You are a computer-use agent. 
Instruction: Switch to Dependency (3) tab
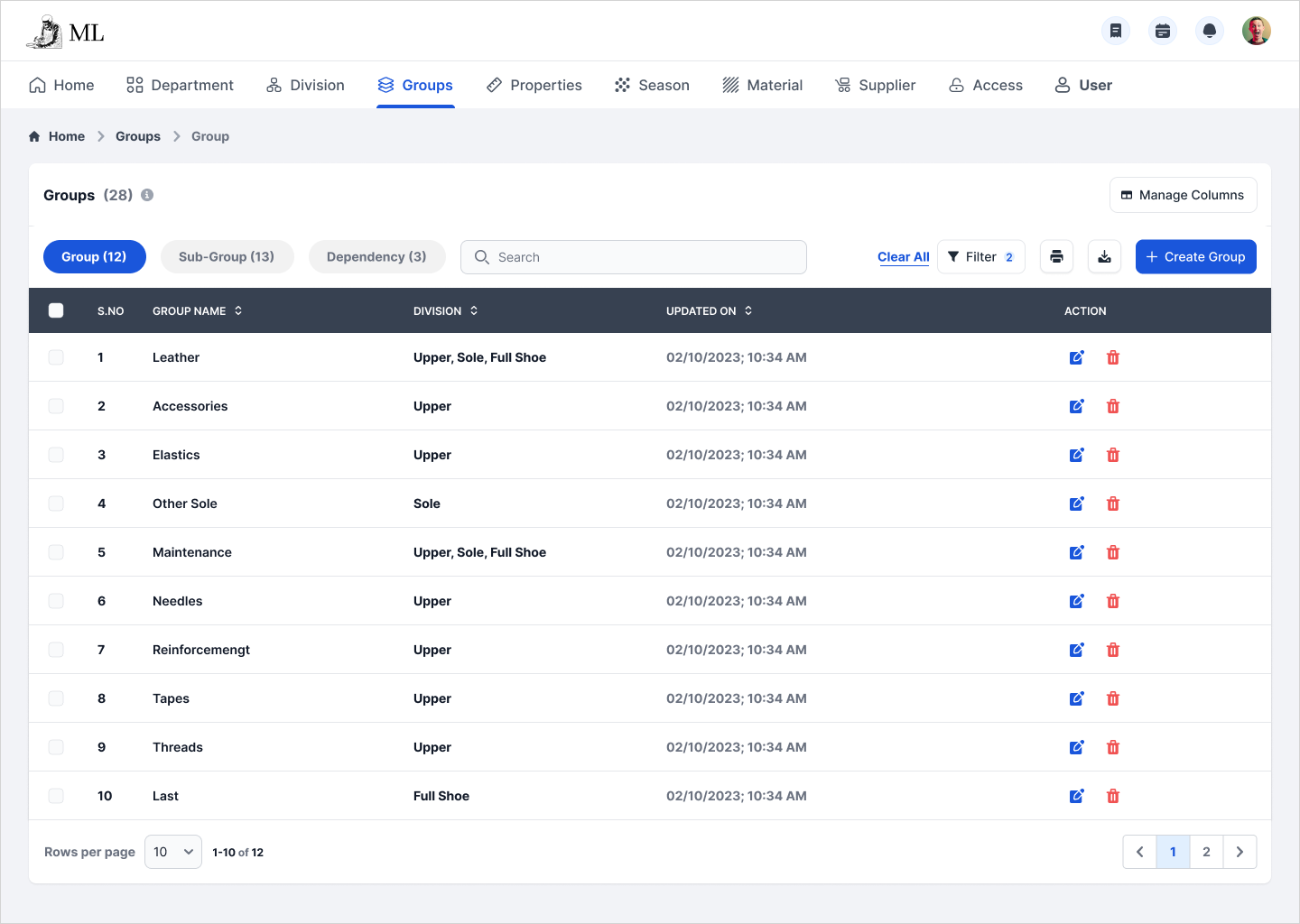(376, 257)
